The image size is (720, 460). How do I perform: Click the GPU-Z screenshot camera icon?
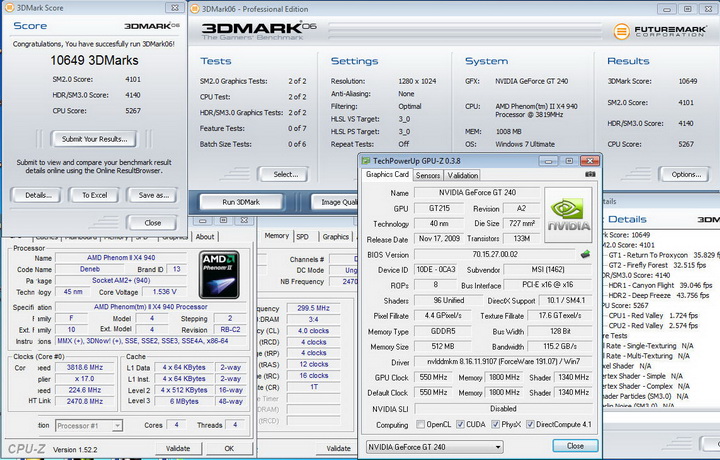590,174
